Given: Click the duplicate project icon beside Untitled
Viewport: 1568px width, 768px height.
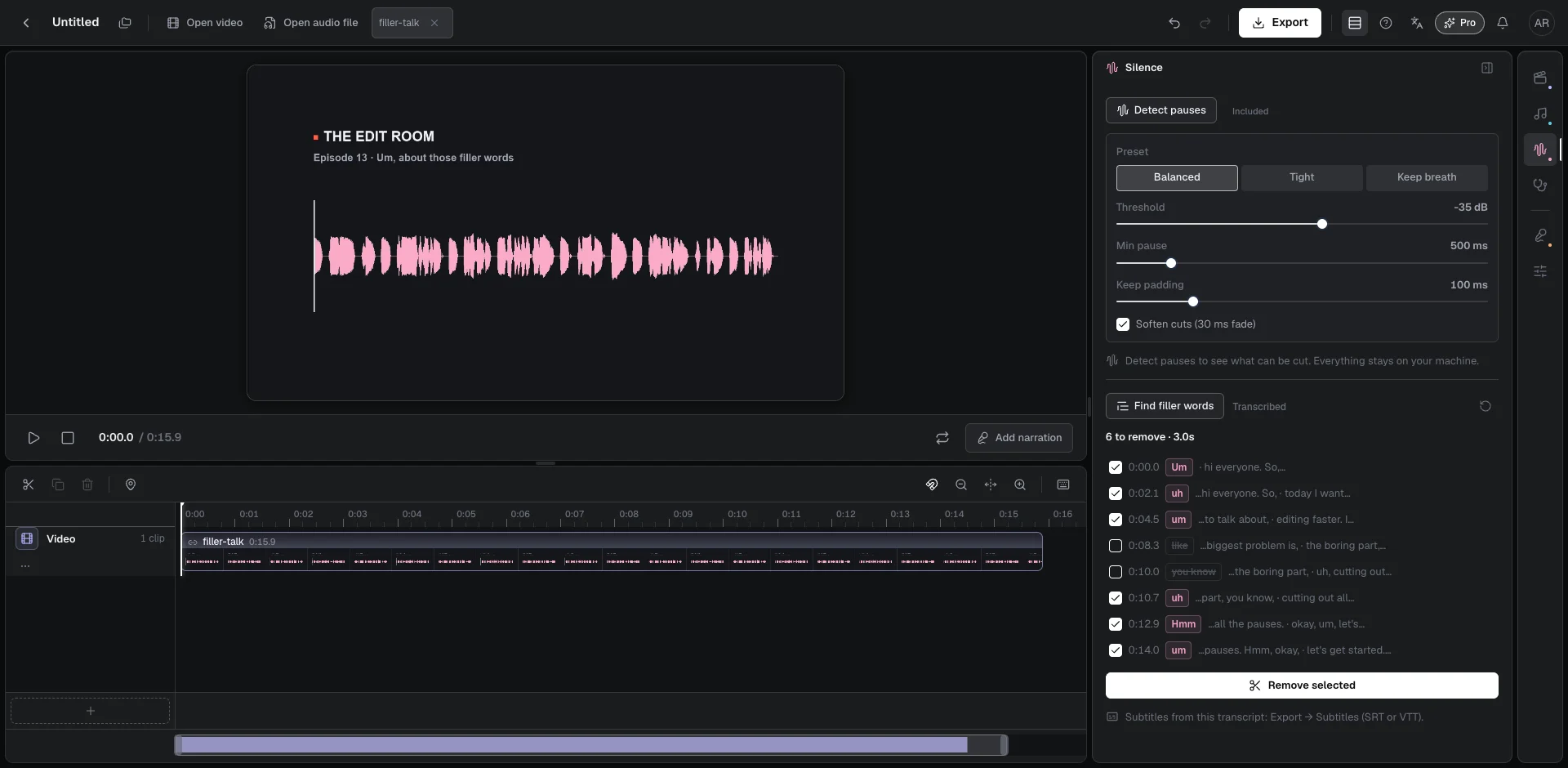Looking at the screenshot, I should pyautogui.click(x=125, y=23).
